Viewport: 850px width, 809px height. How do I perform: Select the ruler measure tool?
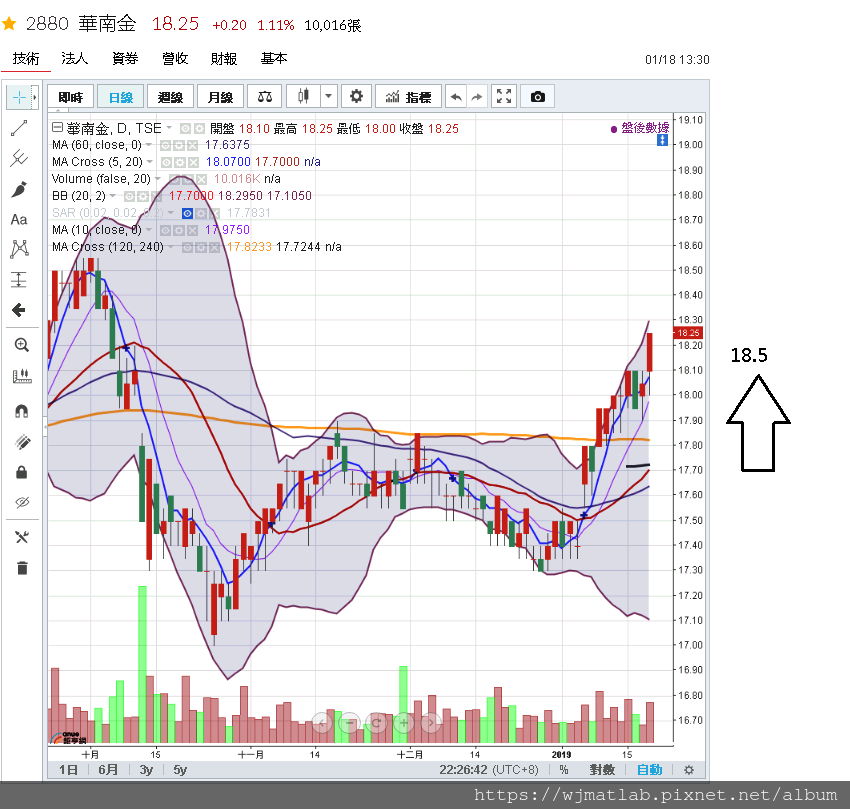point(21,376)
